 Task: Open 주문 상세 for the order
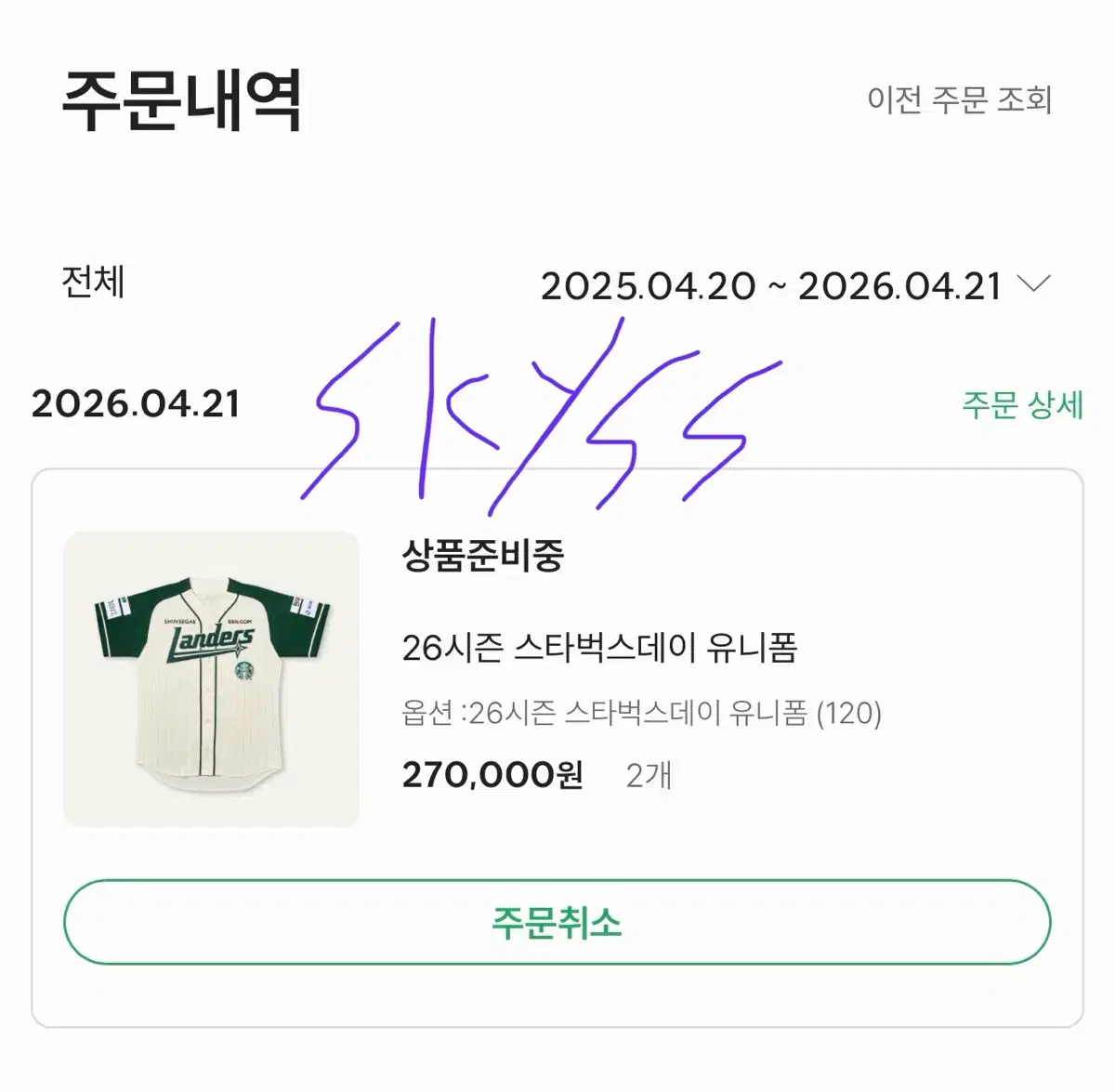(x=1022, y=405)
